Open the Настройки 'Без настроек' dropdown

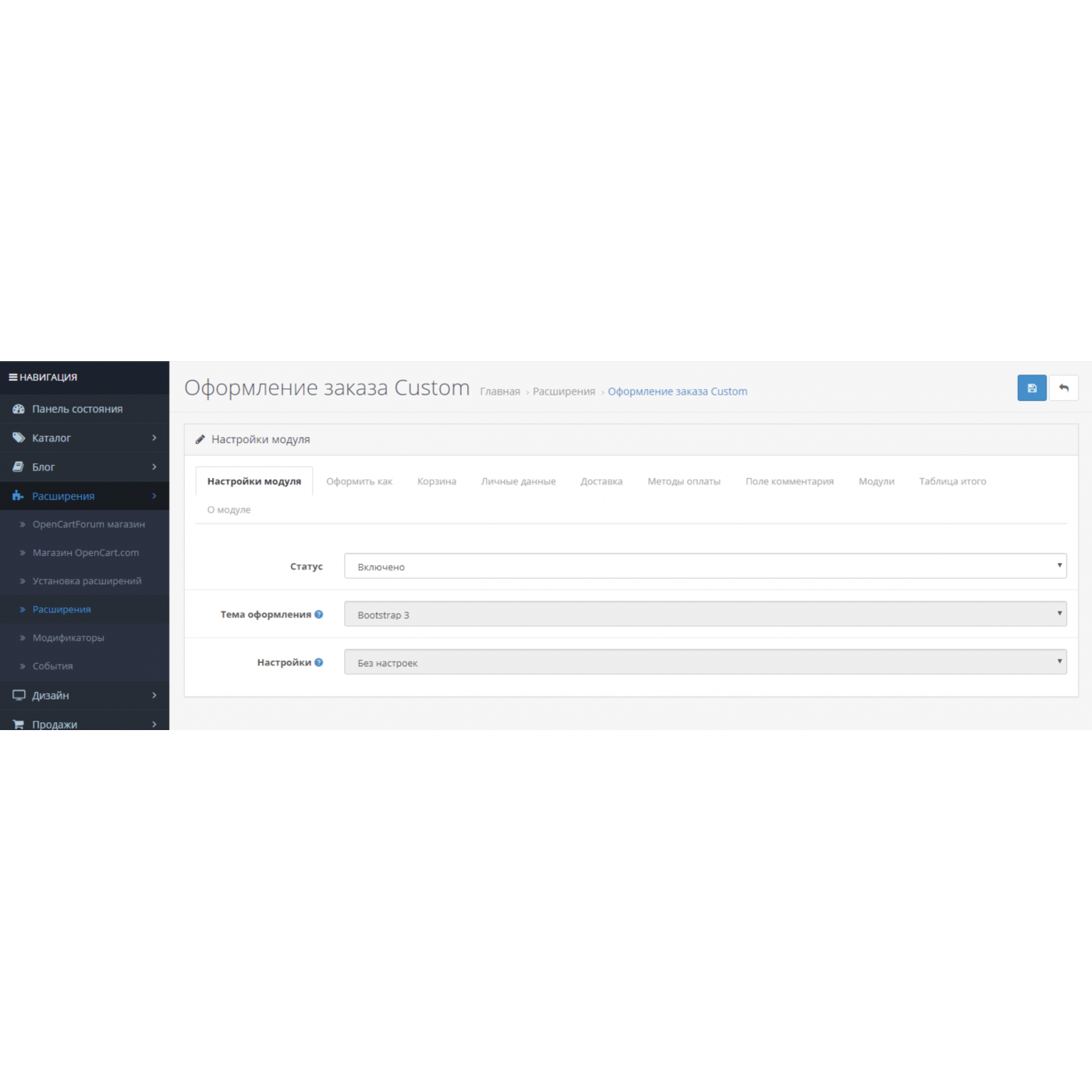click(x=704, y=662)
